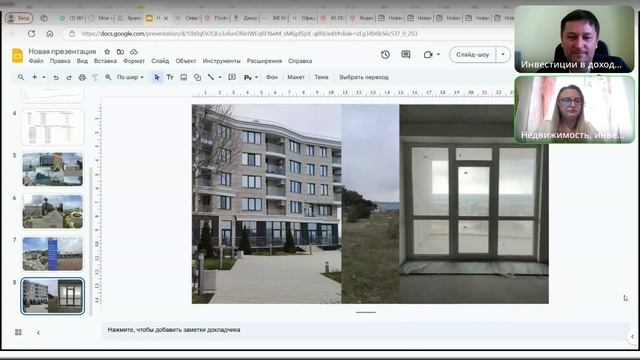
Task: Click the video camera meeting icon
Action: (428, 55)
